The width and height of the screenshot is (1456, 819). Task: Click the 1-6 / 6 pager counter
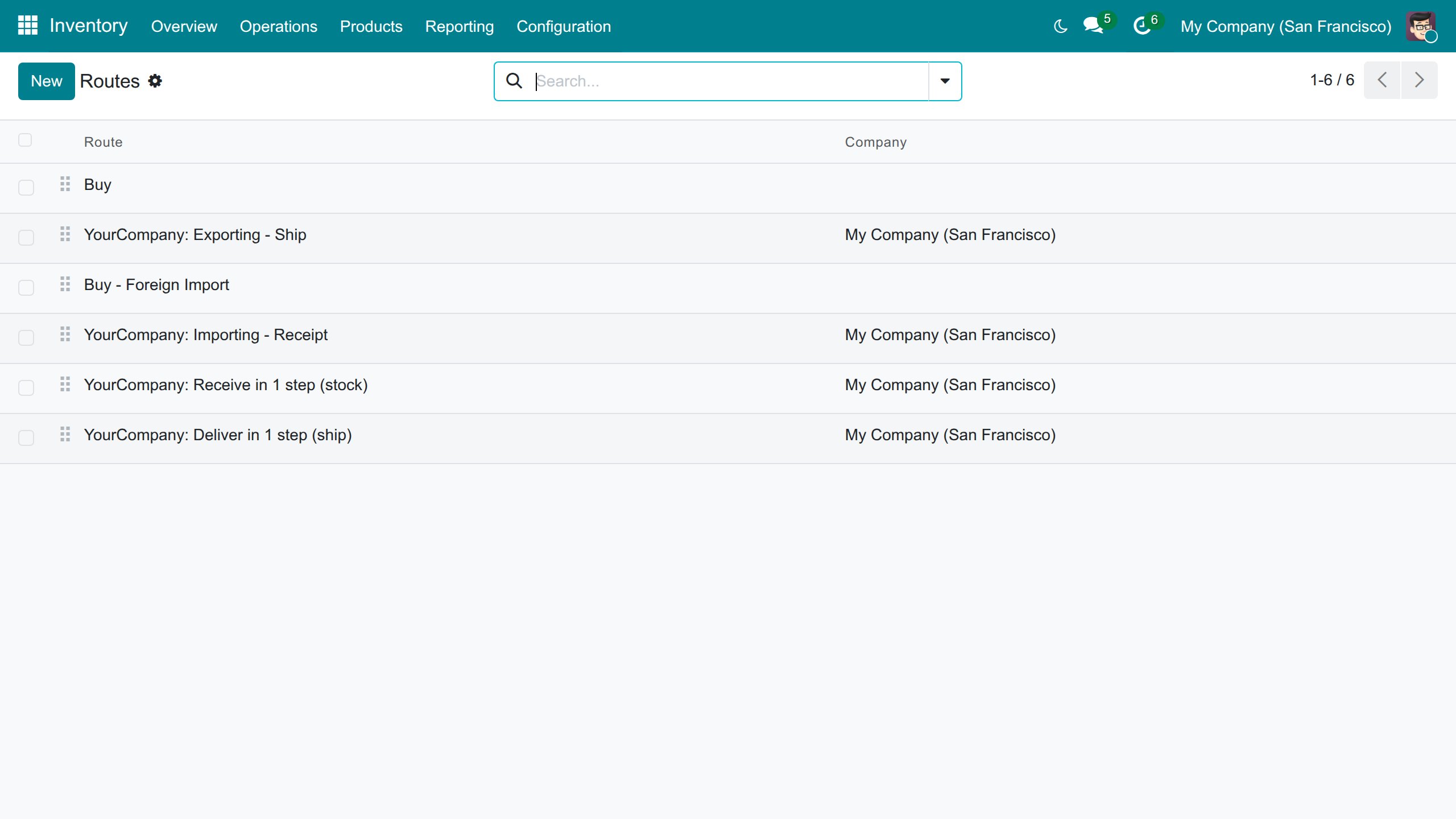coord(1332,80)
